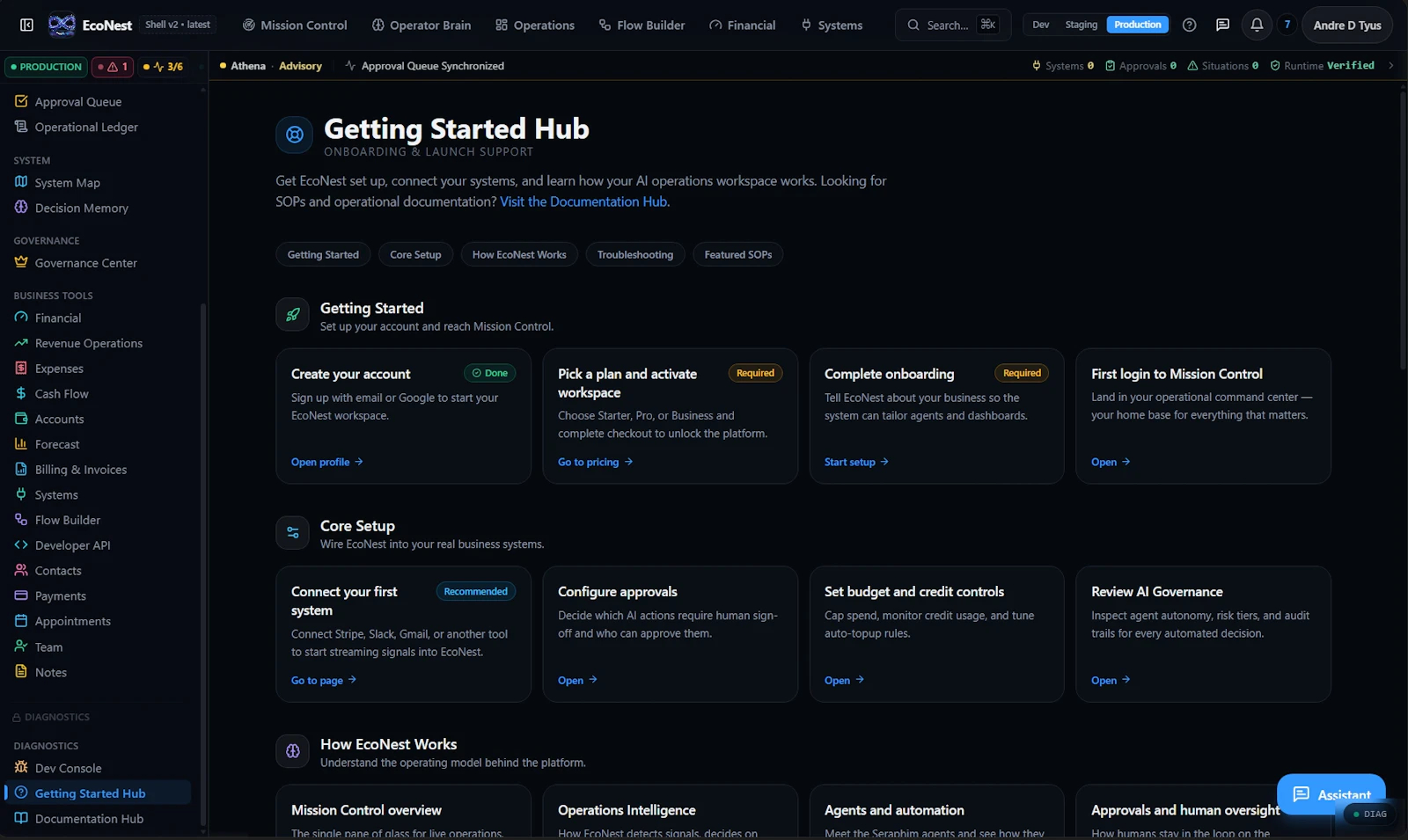Click the Payments card icon
This screenshot has width=1408, height=840.
coord(21,595)
